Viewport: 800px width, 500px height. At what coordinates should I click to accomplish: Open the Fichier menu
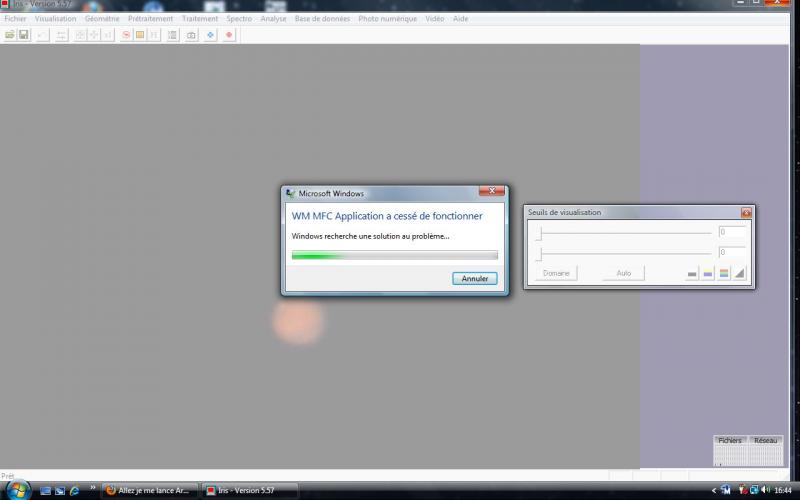point(15,18)
